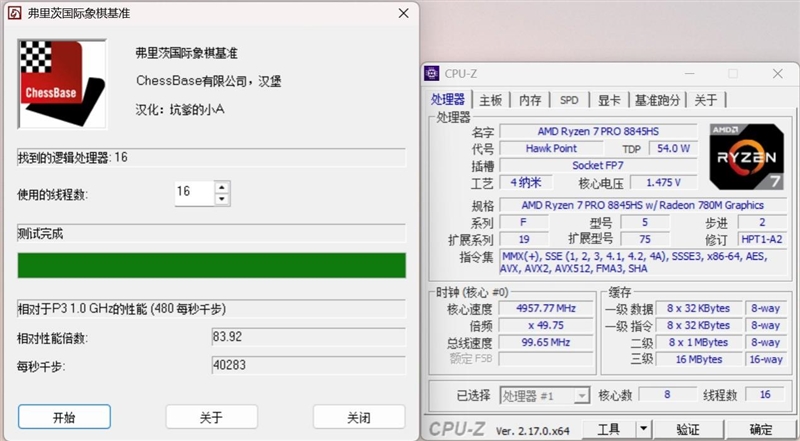Open the 关于 tab in CPU-Z
This screenshot has height=441, width=800.
[x=706, y=100]
